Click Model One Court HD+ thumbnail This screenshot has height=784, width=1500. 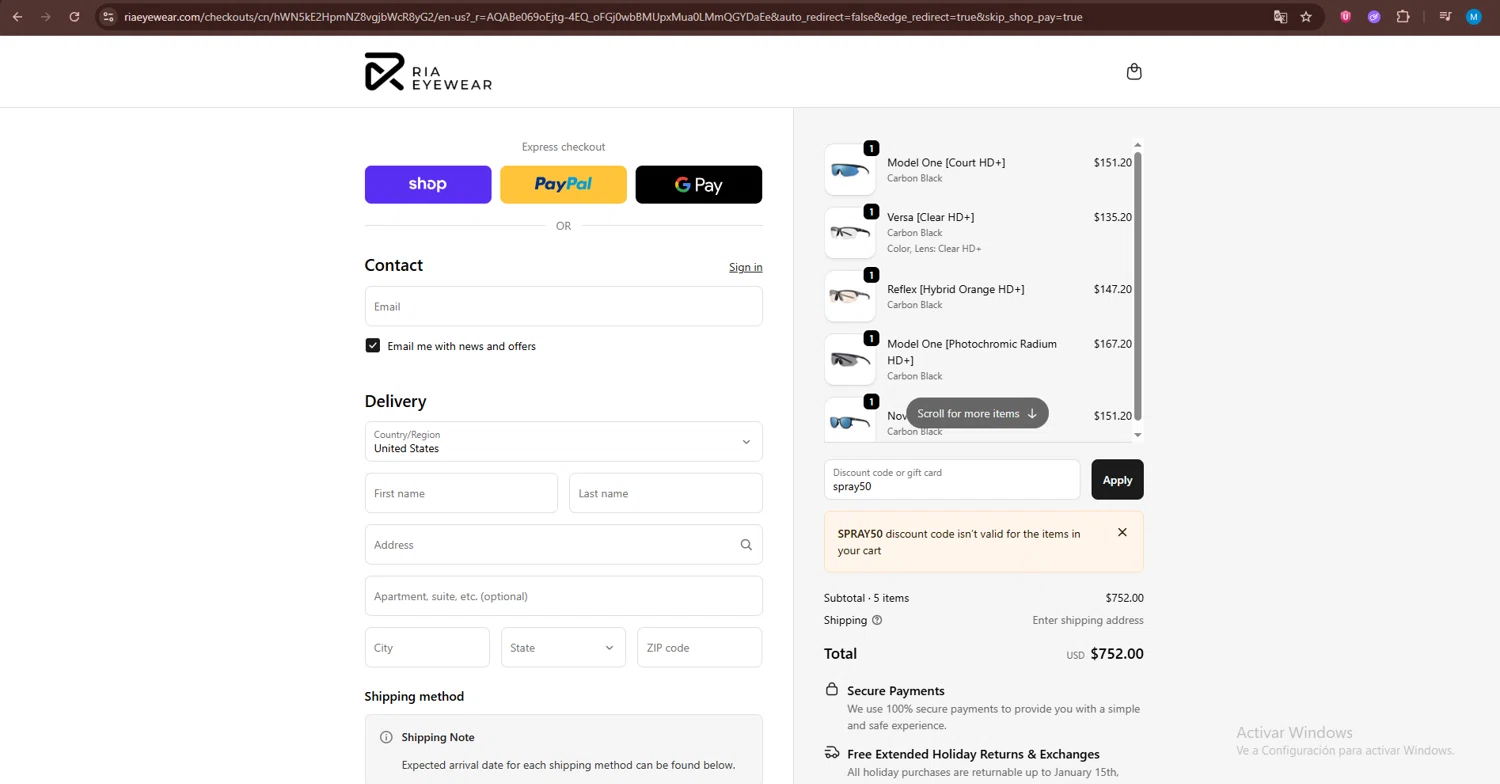click(850, 170)
